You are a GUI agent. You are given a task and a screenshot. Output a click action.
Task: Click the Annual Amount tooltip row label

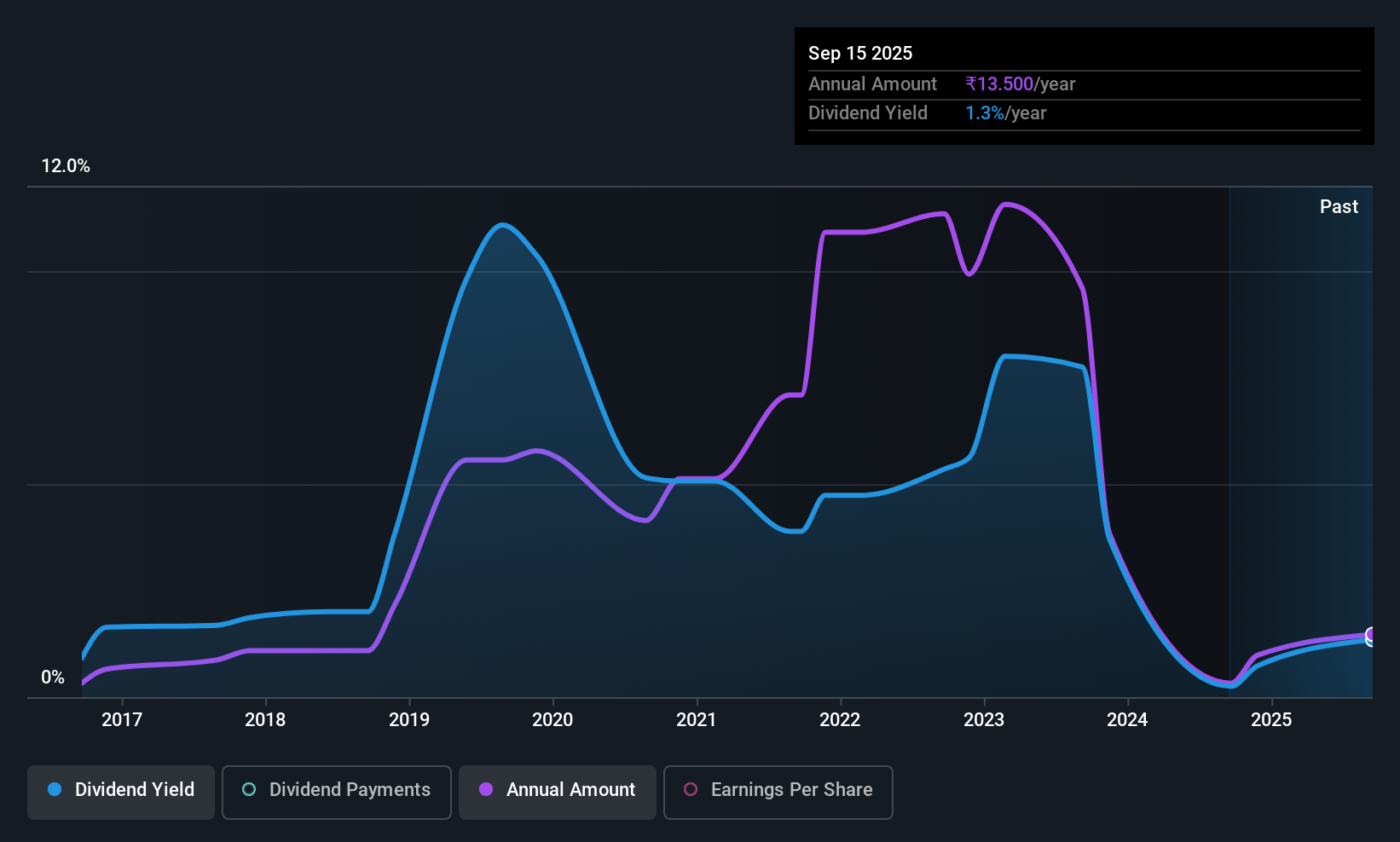tap(872, 84)
